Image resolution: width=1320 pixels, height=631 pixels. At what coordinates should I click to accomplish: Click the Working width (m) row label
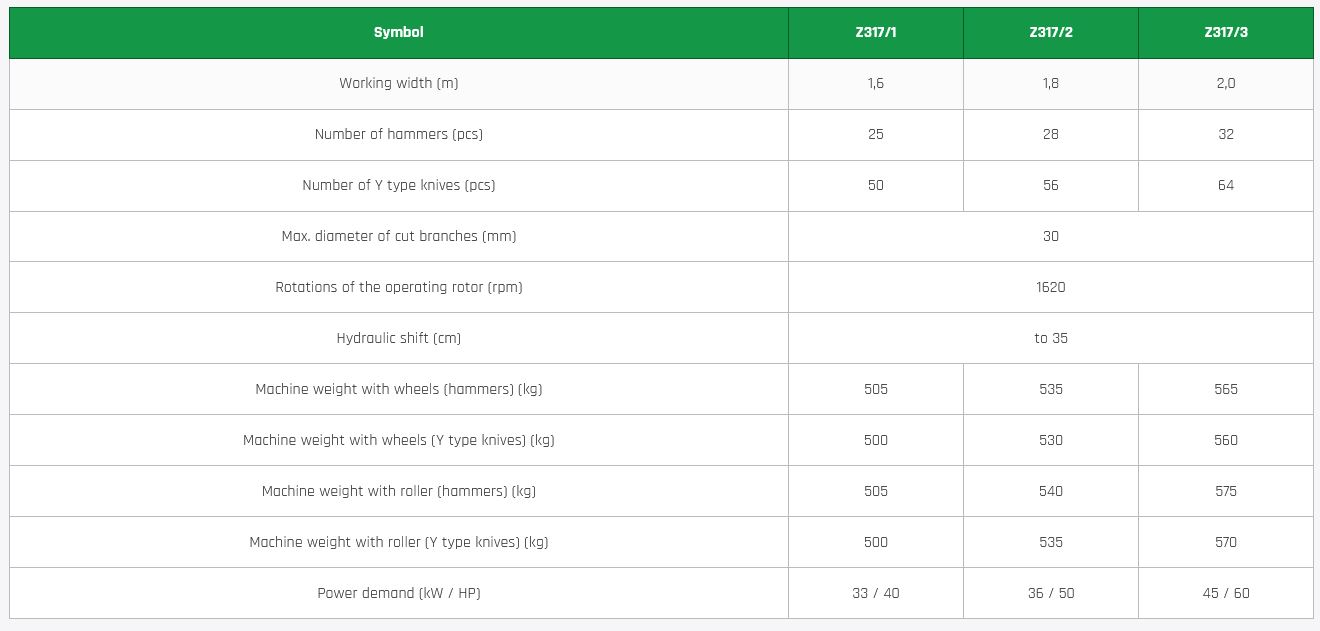(x=398, y=83)
